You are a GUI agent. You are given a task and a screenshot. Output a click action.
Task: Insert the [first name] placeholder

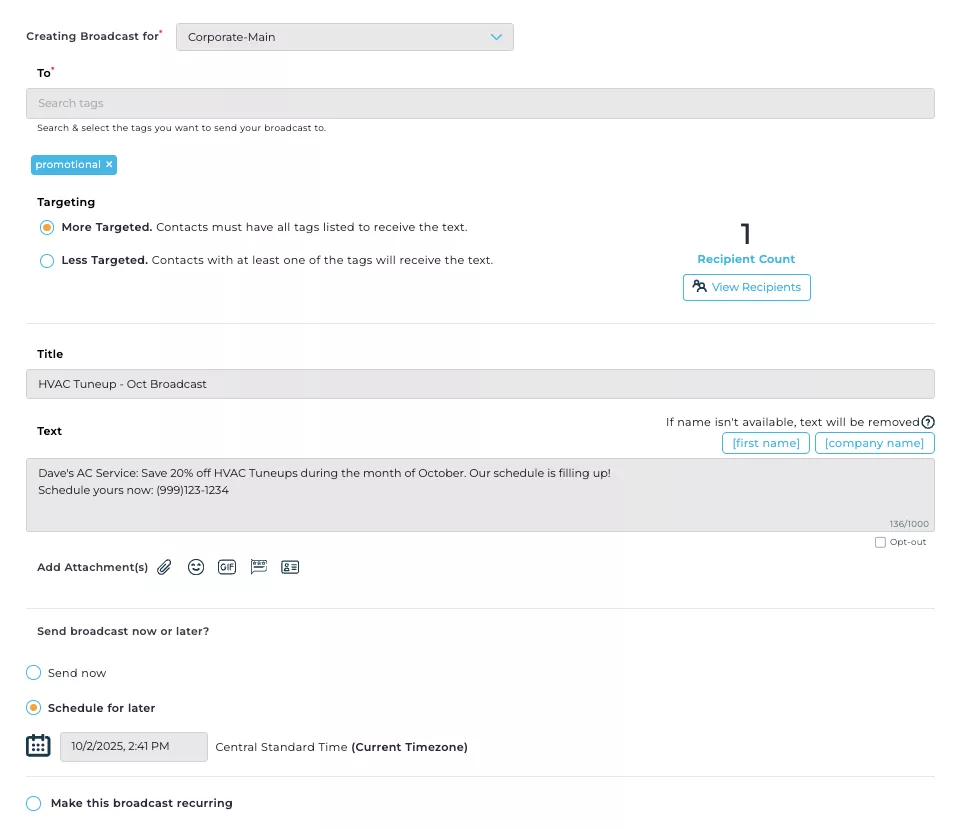(765, 443)
